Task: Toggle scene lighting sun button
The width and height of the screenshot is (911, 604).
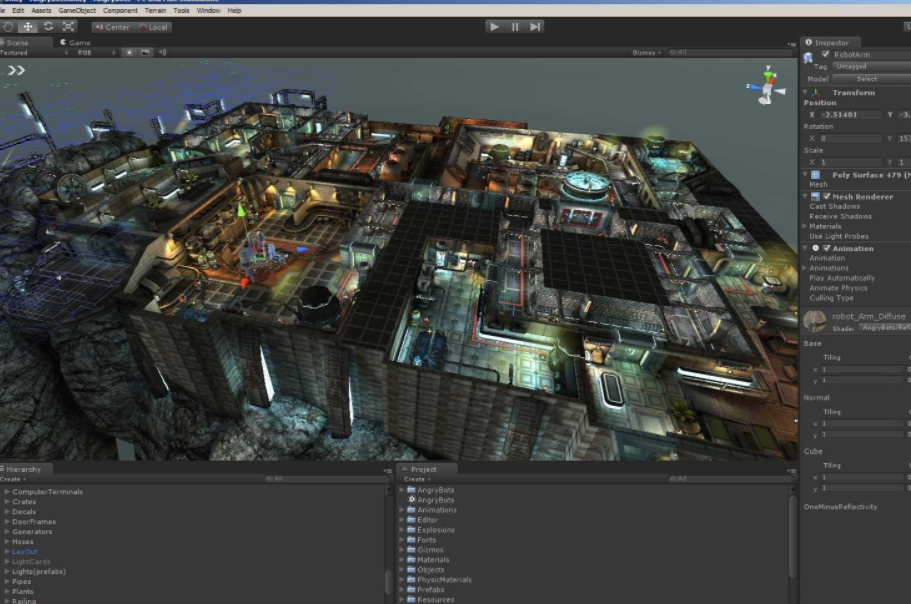Action: (x=129, y=52)
